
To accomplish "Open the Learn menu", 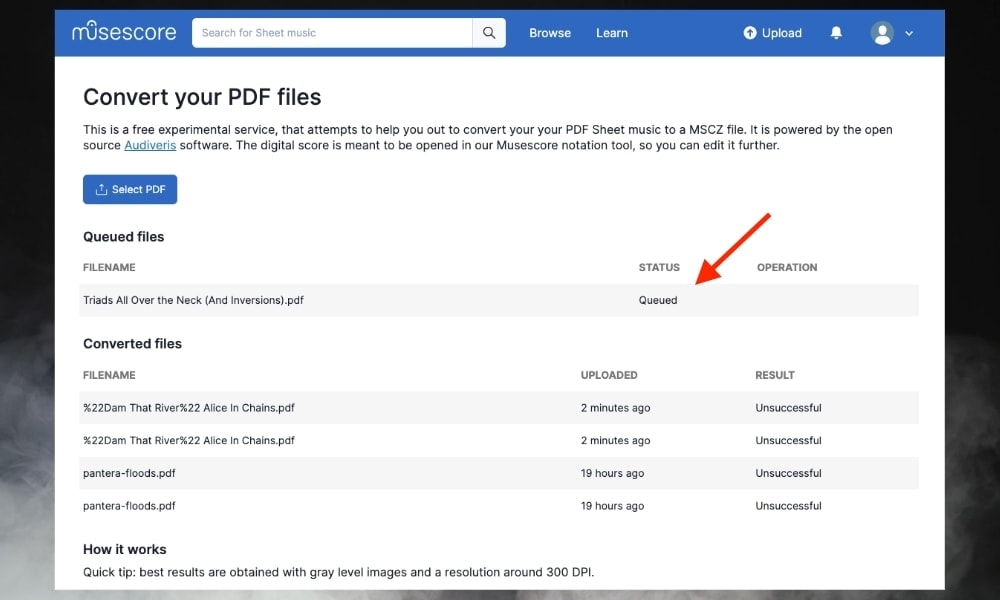I will [x=612, y=33].
